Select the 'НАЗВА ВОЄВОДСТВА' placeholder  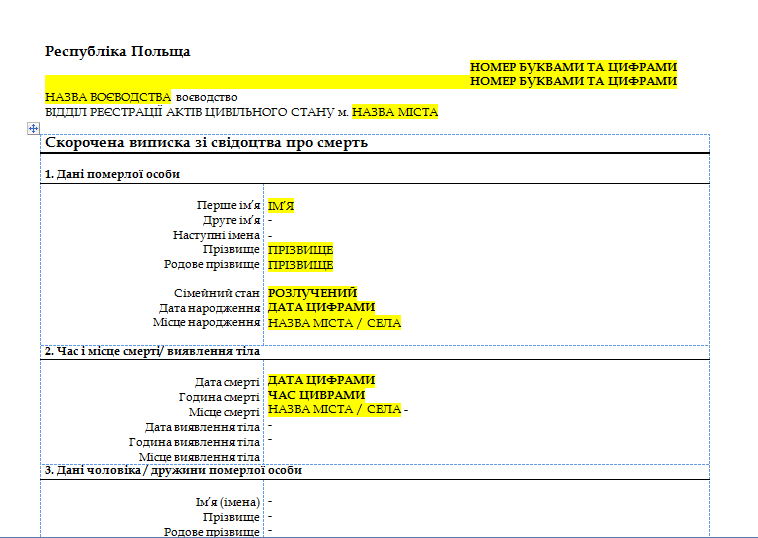[108, 97]
